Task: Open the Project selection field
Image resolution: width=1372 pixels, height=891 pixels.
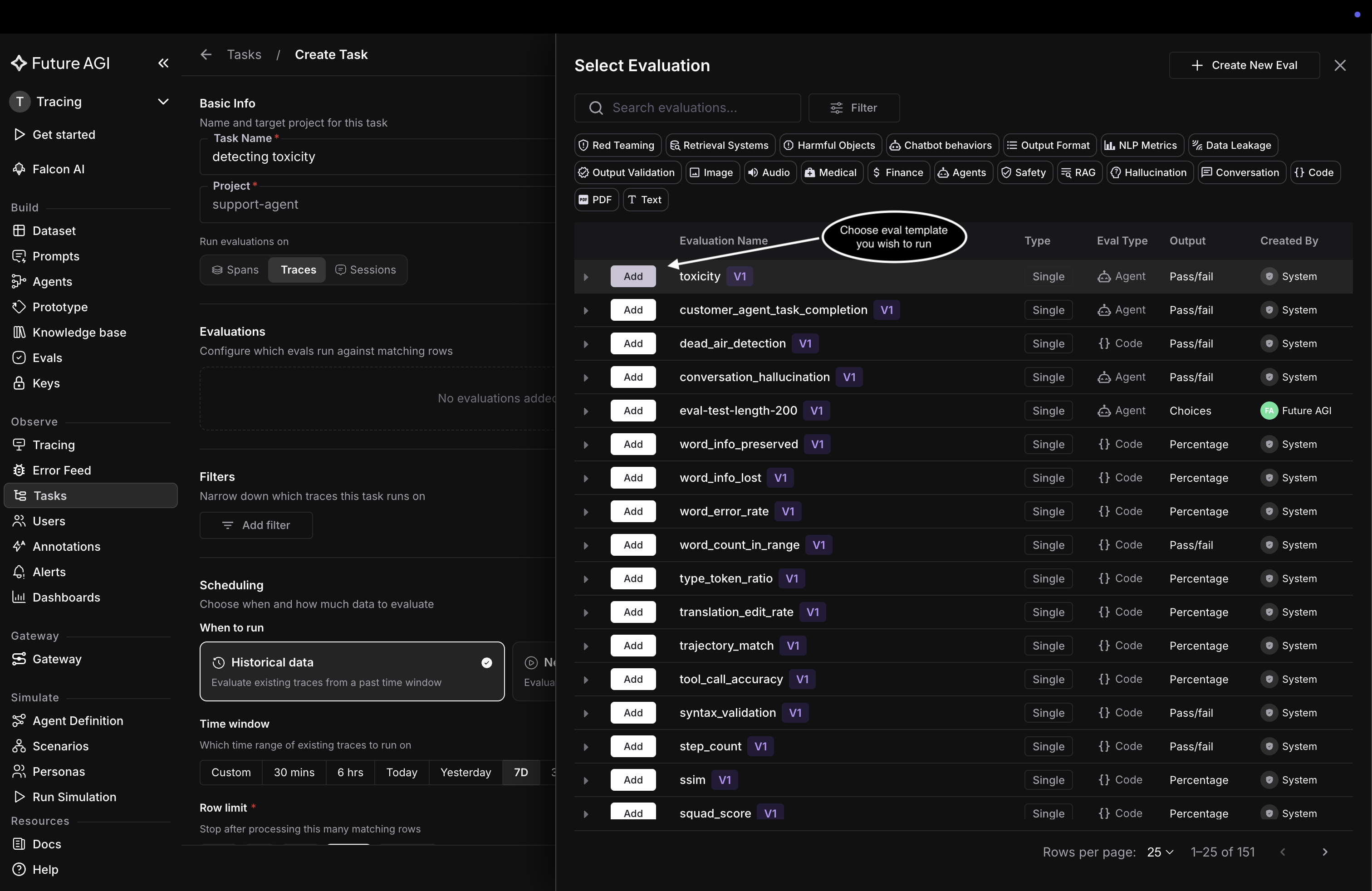Action: coord(377,205)
